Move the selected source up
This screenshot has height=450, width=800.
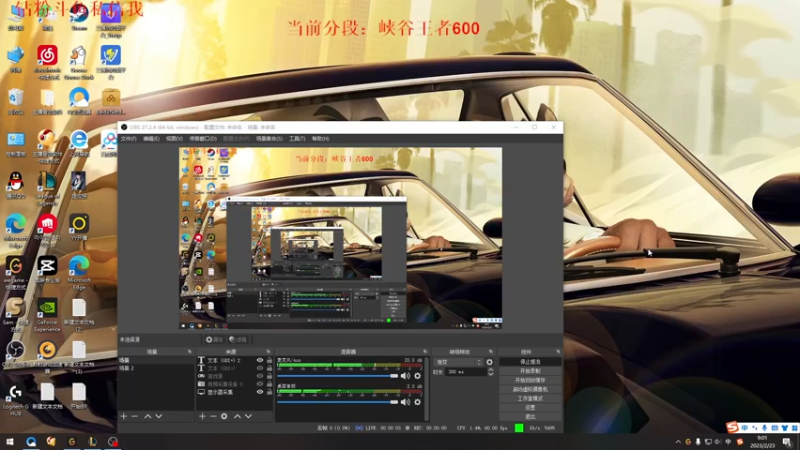coord(237,416)
